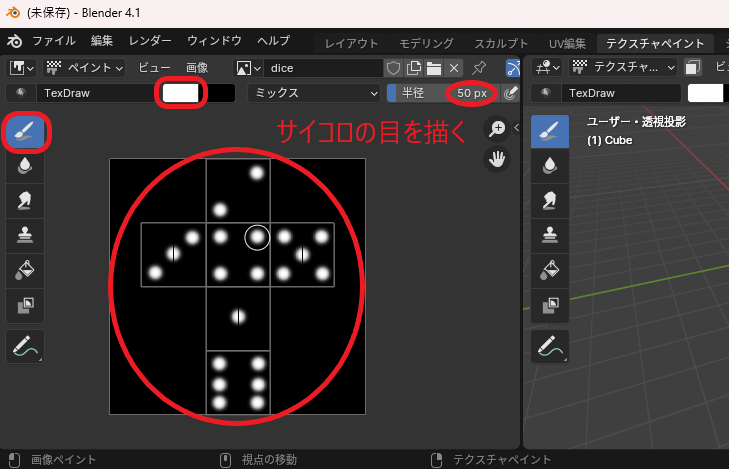The width and height of the screenshot is (729, 469).
Task: Switch to the UV編集 workspace tab
Action: pyautogui.click(x=567, y=44)
